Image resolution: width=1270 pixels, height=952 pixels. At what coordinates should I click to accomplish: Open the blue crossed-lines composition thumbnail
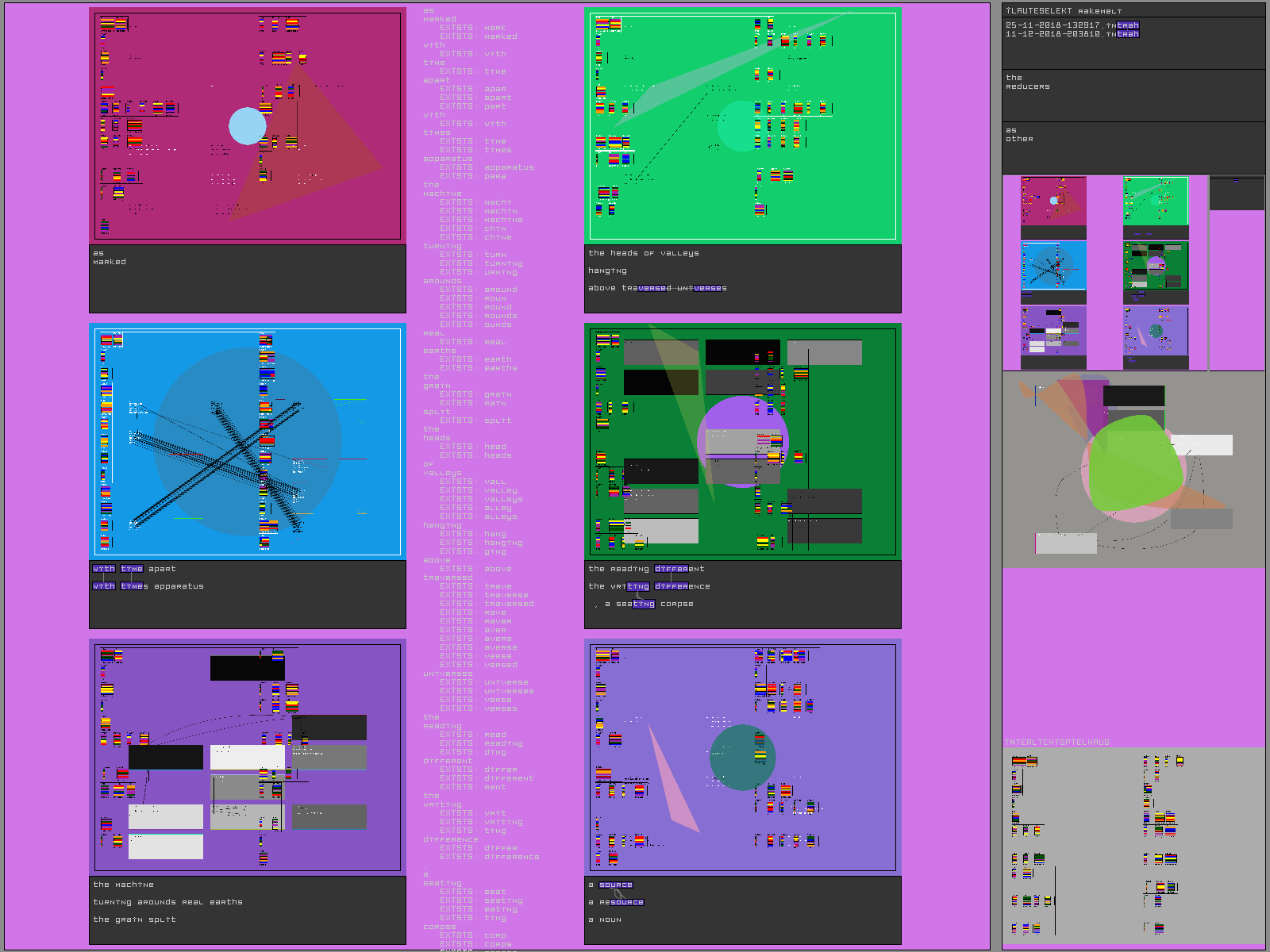point(1053,272)
